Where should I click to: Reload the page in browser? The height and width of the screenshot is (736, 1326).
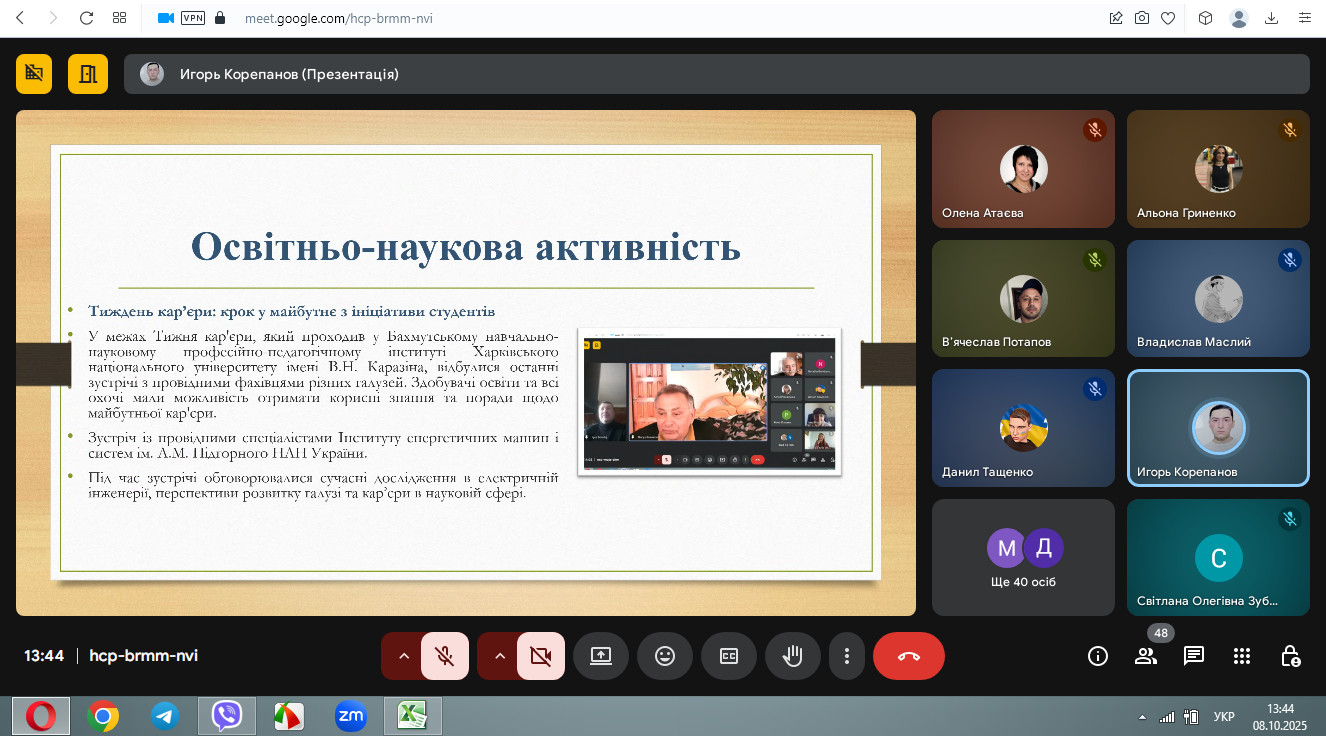86,18
